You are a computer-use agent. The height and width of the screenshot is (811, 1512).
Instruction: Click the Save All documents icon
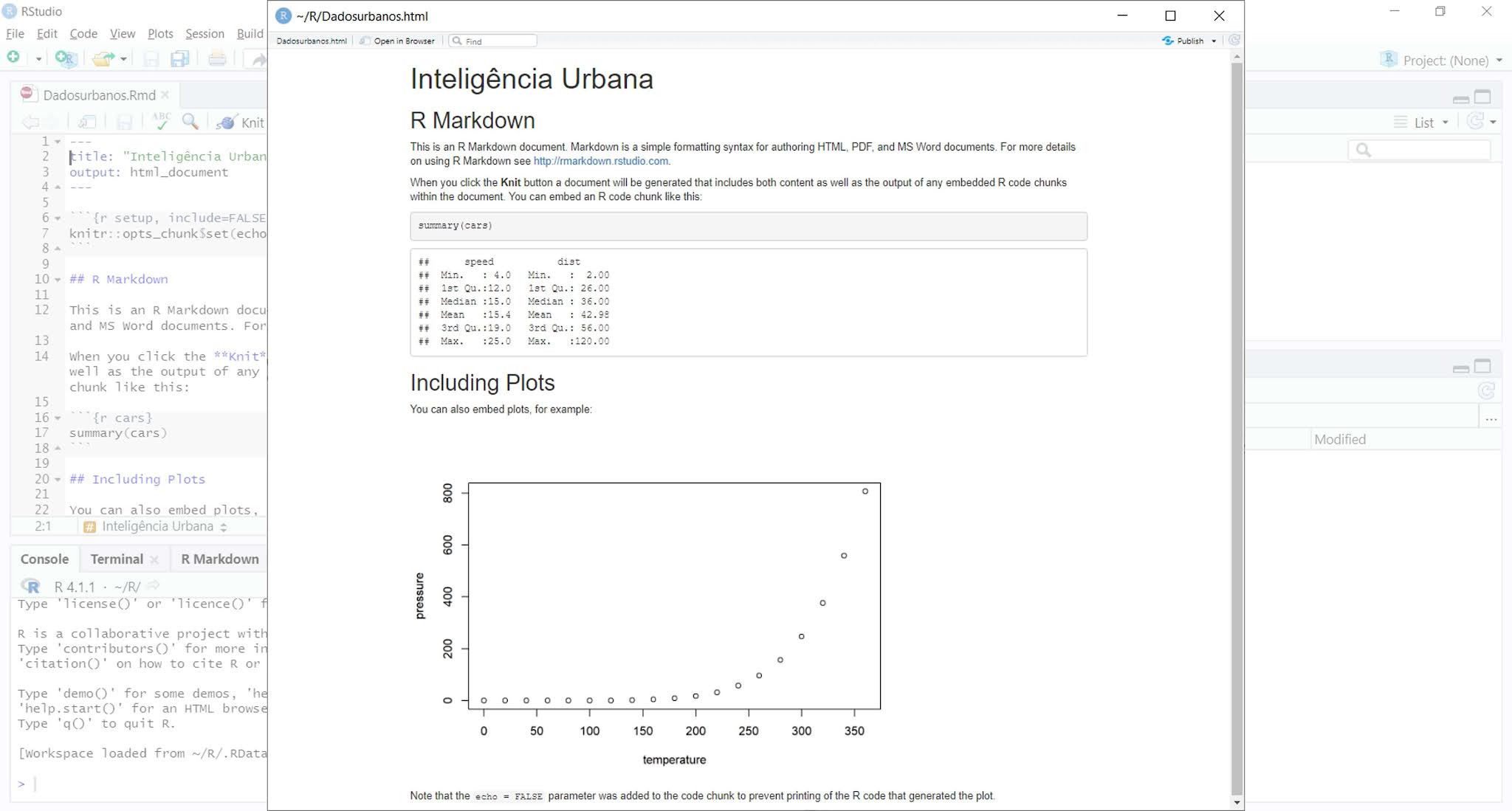click(180, 59)
